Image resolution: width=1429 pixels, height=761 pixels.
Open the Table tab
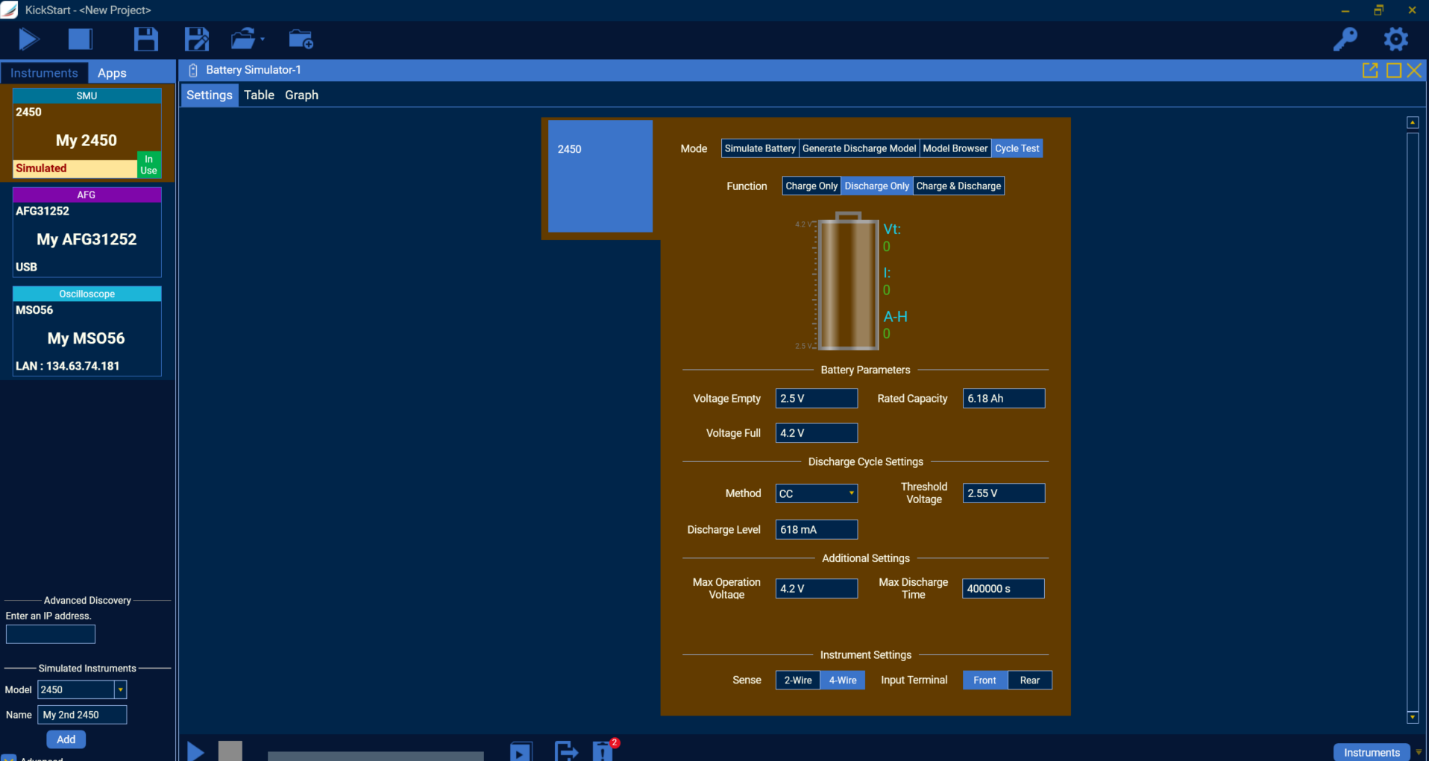click(x=259, y=95)
